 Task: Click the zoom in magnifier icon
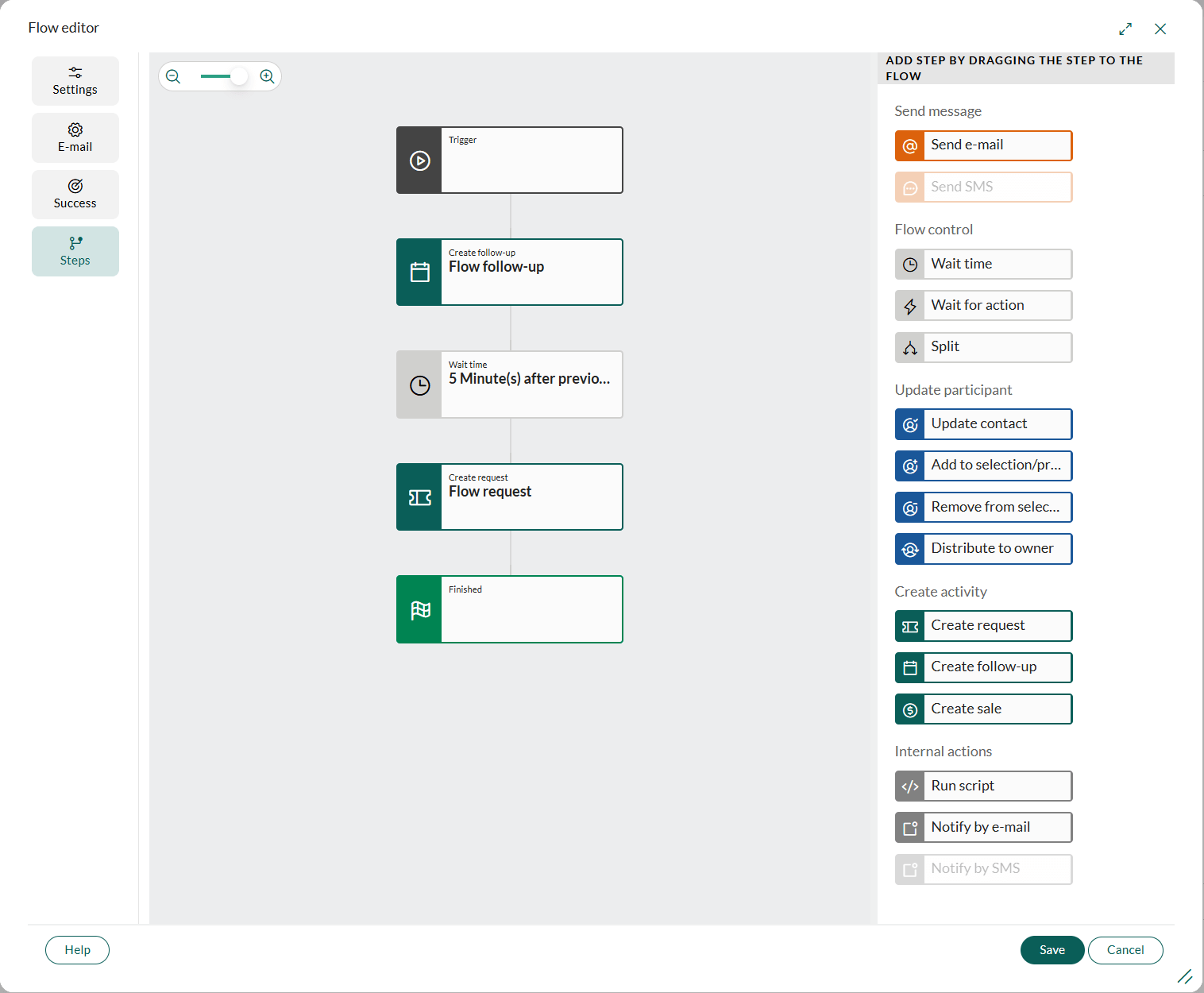point(267,76)
